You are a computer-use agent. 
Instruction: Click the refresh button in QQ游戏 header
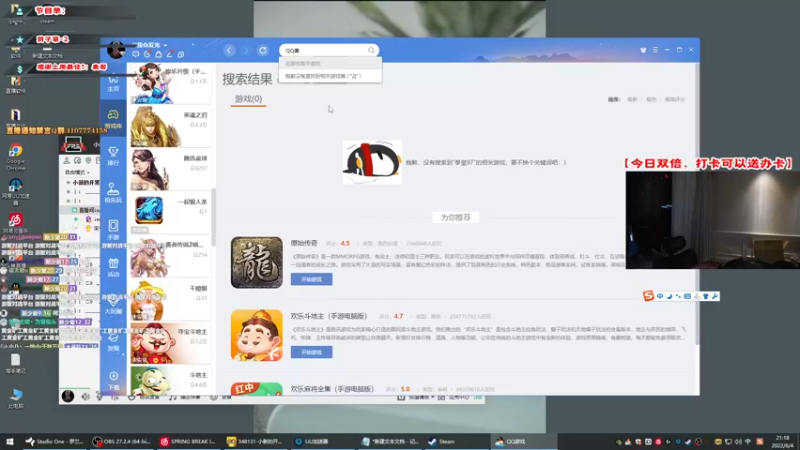pos(263,51)
